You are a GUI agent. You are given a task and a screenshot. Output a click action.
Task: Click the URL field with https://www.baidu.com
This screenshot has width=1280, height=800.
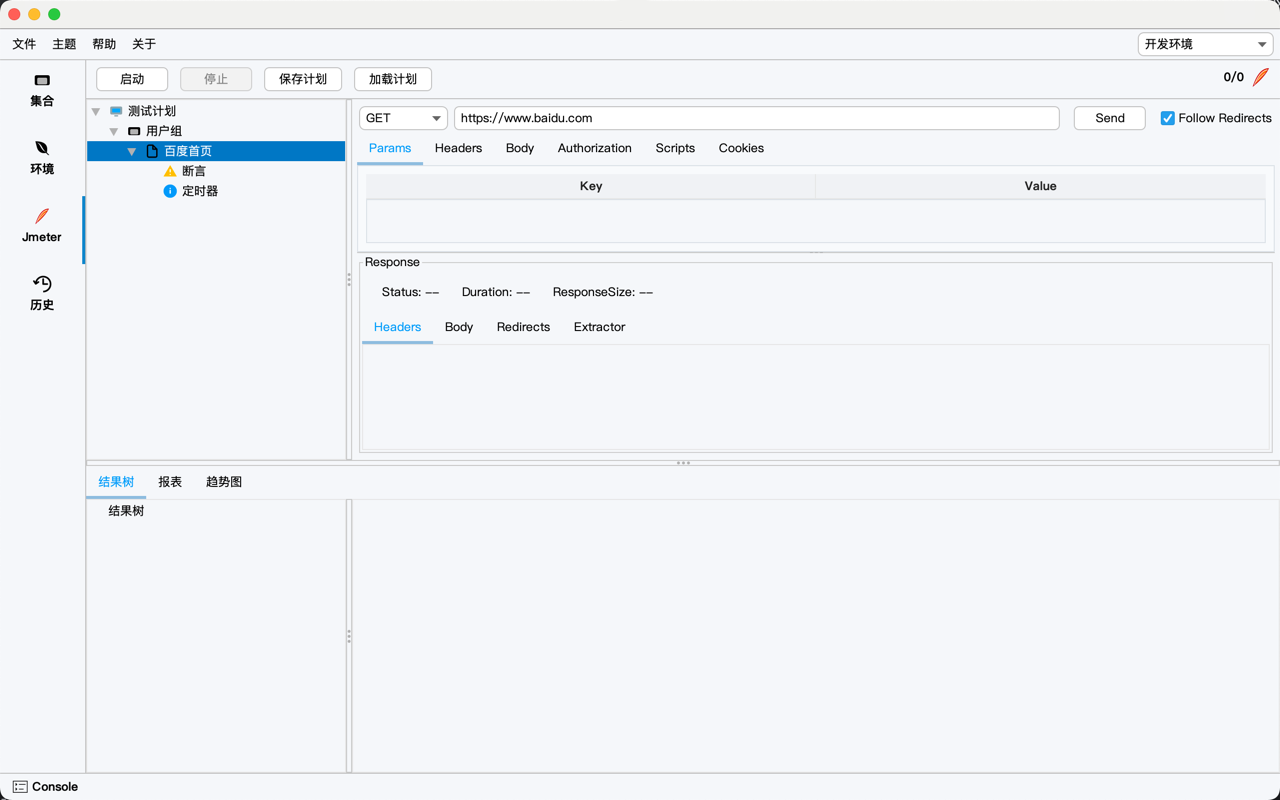[x=757, y=118]
